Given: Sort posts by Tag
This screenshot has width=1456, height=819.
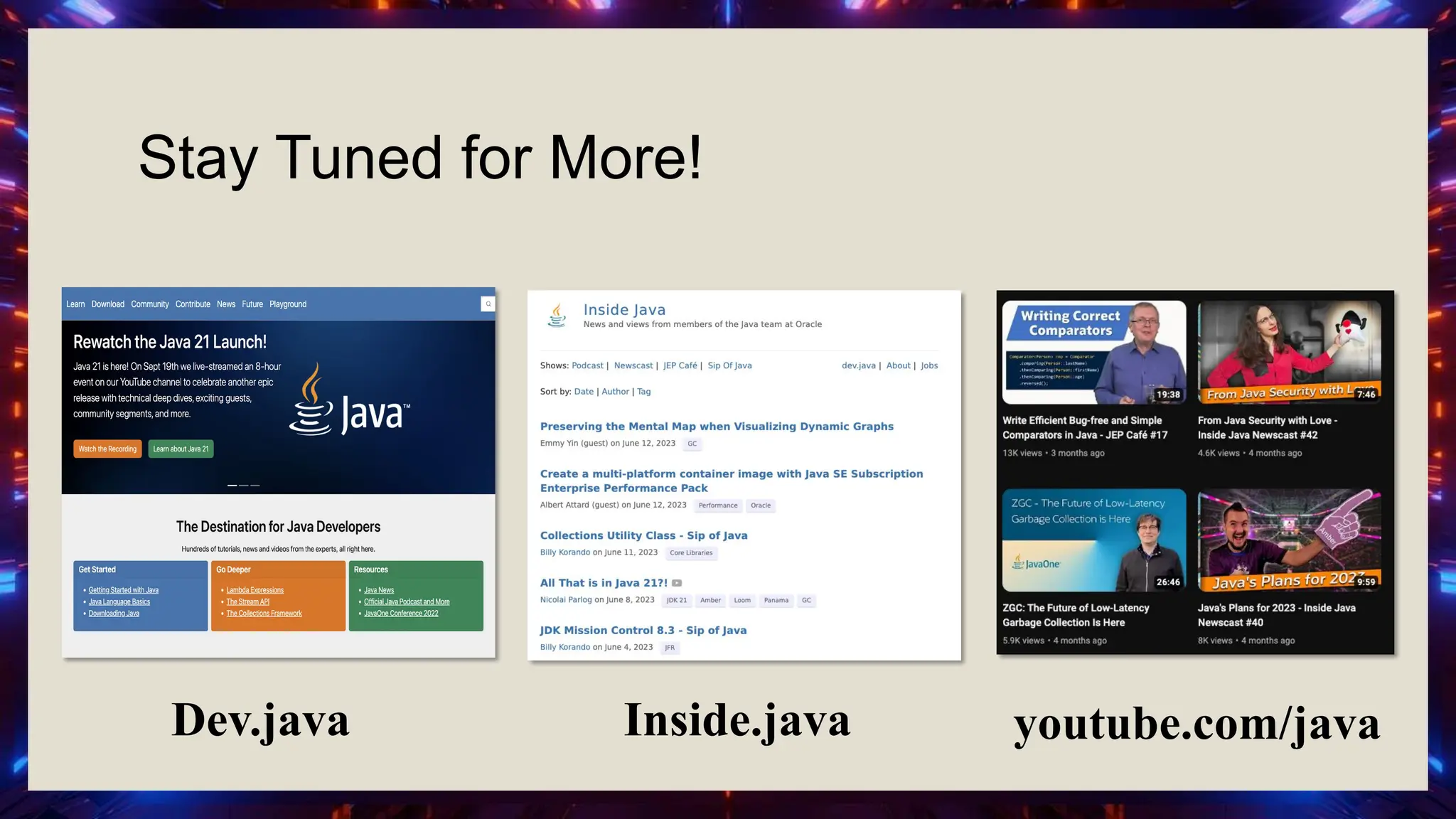Looking at the screenshot, I should point(643,392).
